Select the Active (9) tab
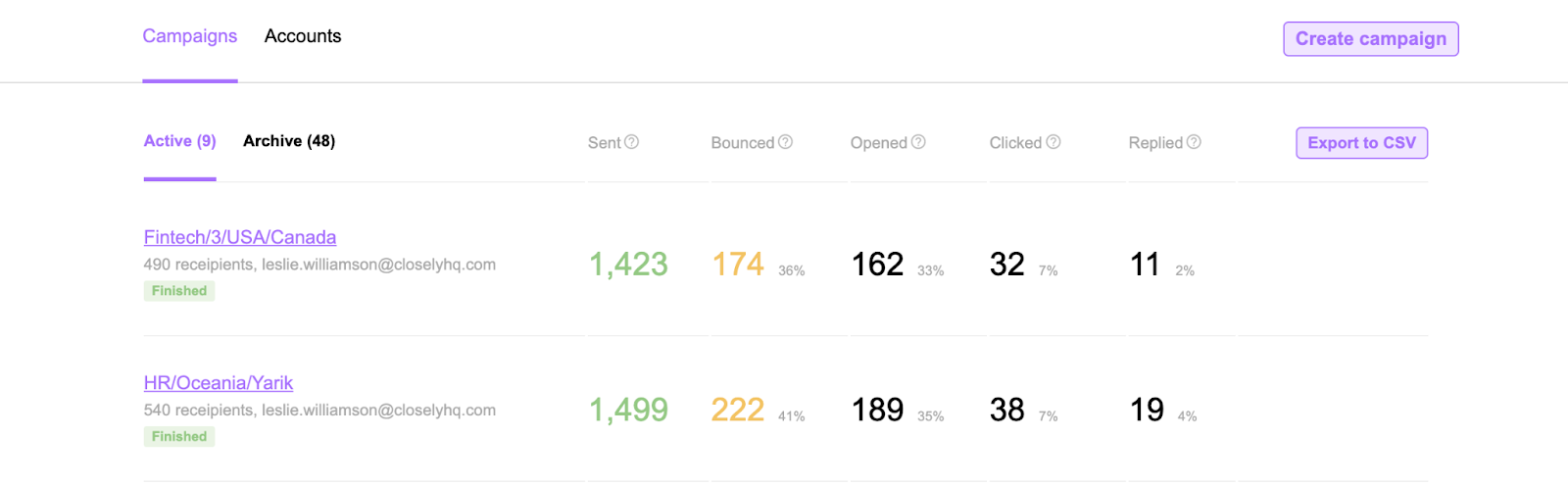Image resolution: width=1568 pixels, height=485 pixels. (x=180, y=141)
